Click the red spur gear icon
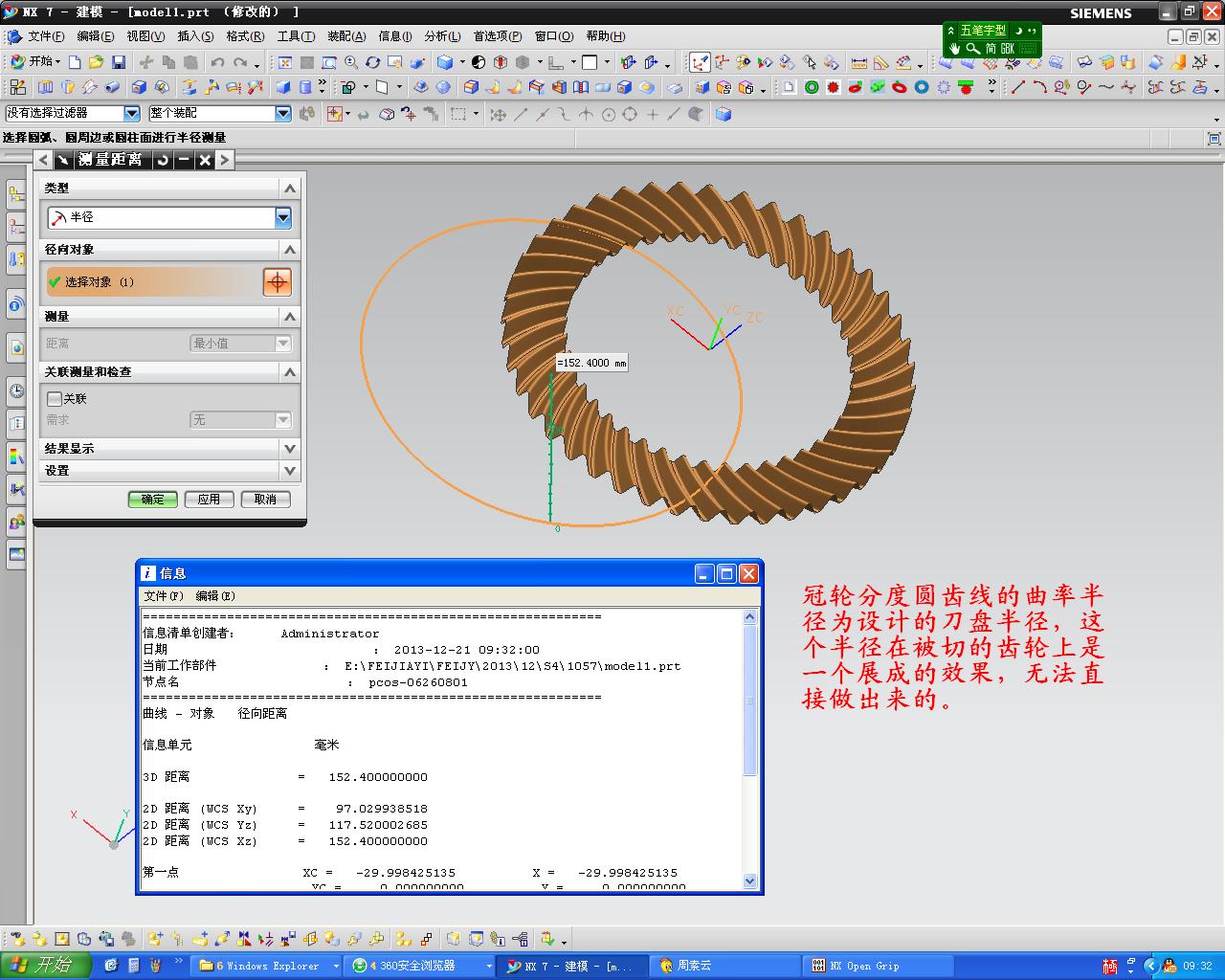 point(834,87)
